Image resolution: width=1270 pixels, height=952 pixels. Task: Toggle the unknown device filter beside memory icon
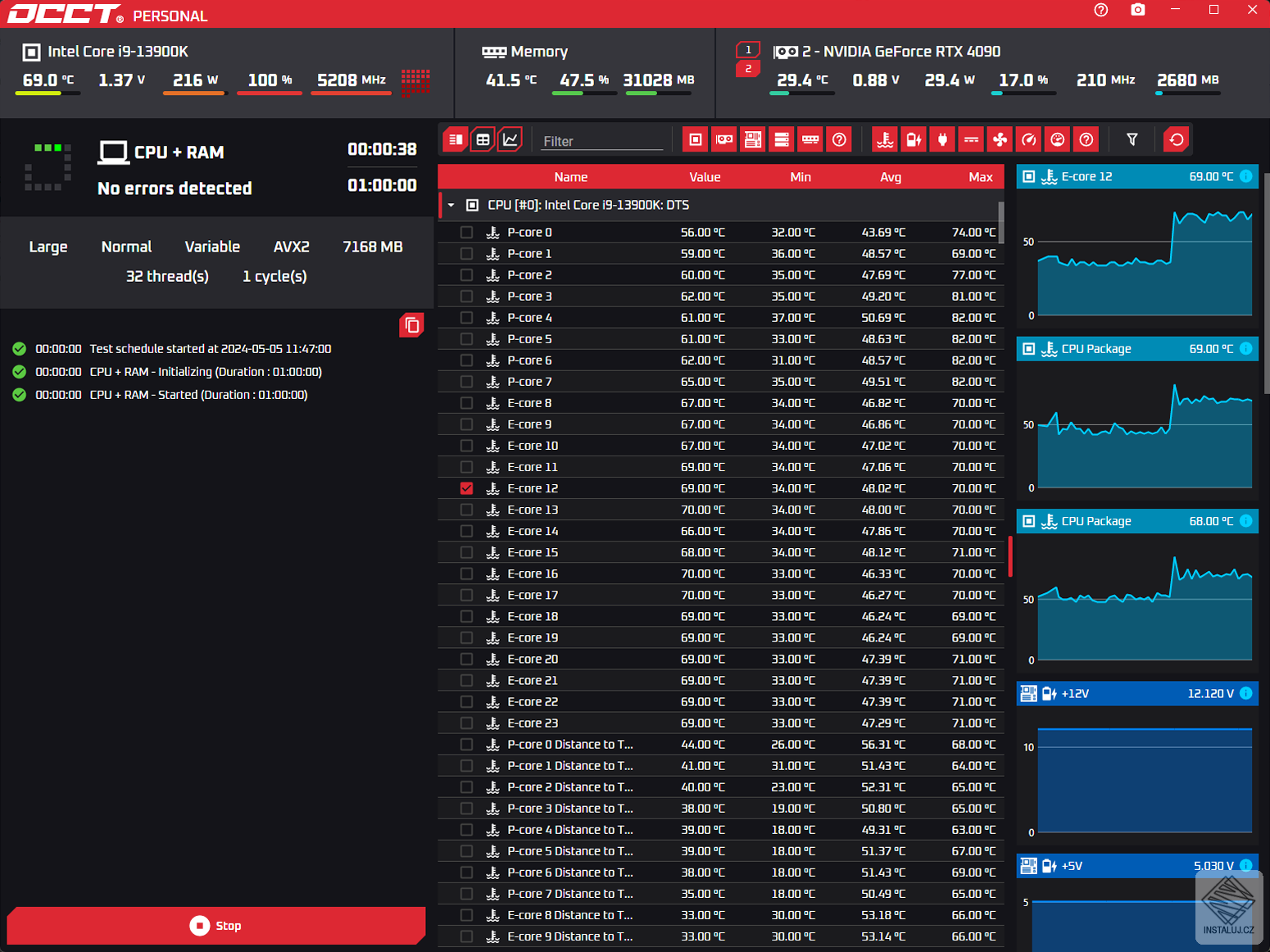[839, 139]
